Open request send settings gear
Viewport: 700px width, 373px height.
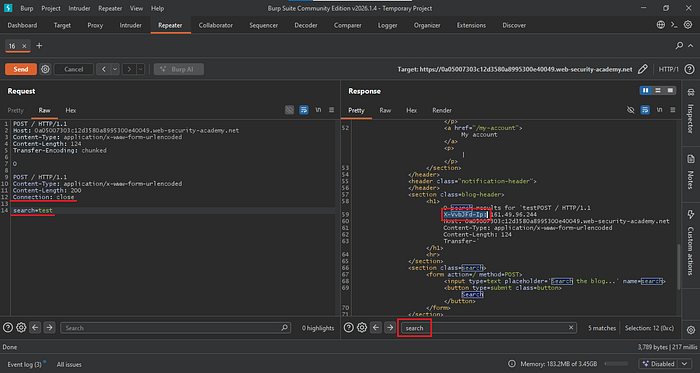point(45,69)
